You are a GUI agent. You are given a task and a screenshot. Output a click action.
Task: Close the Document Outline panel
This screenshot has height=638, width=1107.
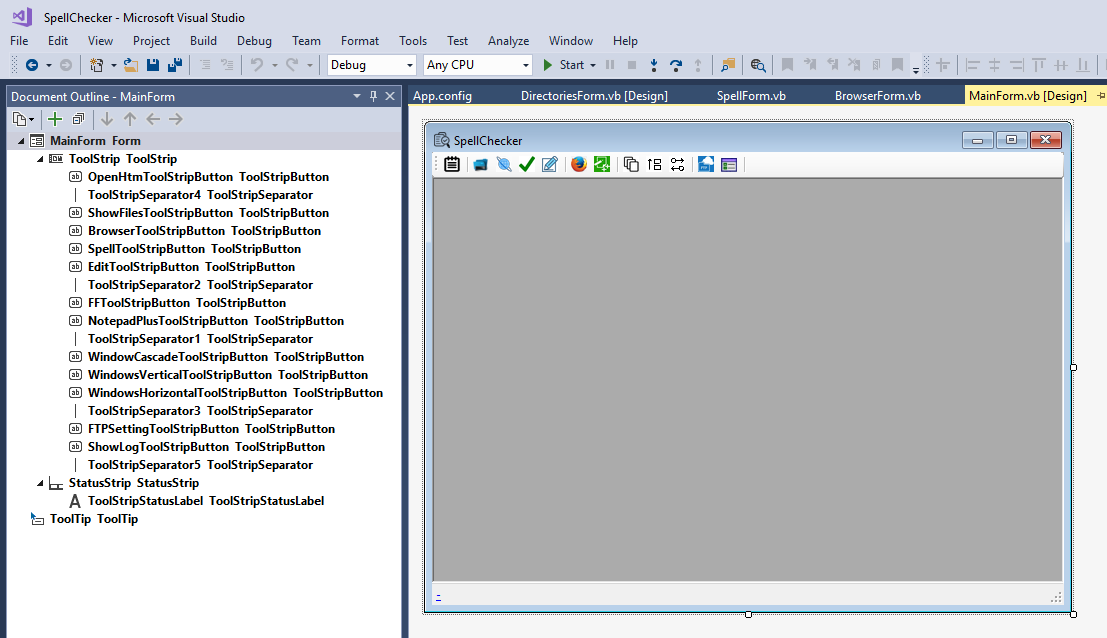click(x=390, y=96)
